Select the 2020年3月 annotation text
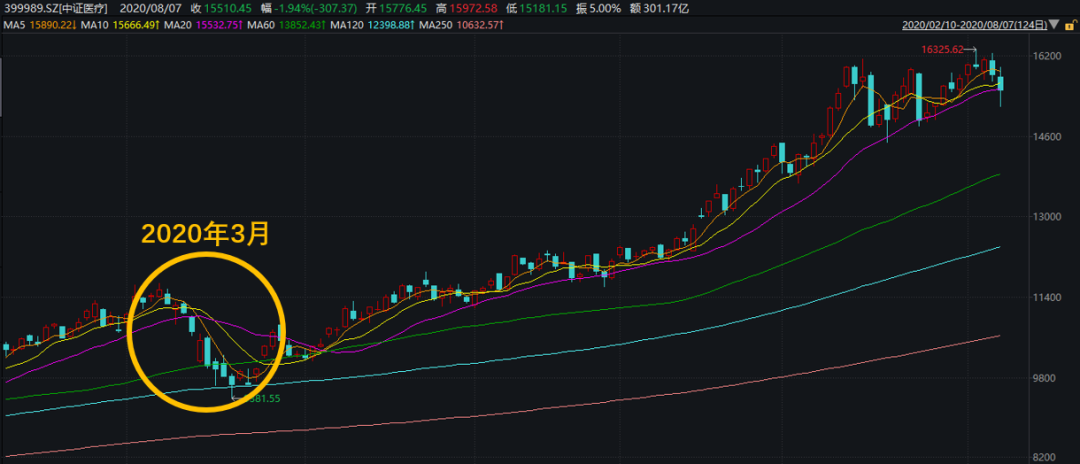Screen dimensions: 1080x464 (205, 234)
